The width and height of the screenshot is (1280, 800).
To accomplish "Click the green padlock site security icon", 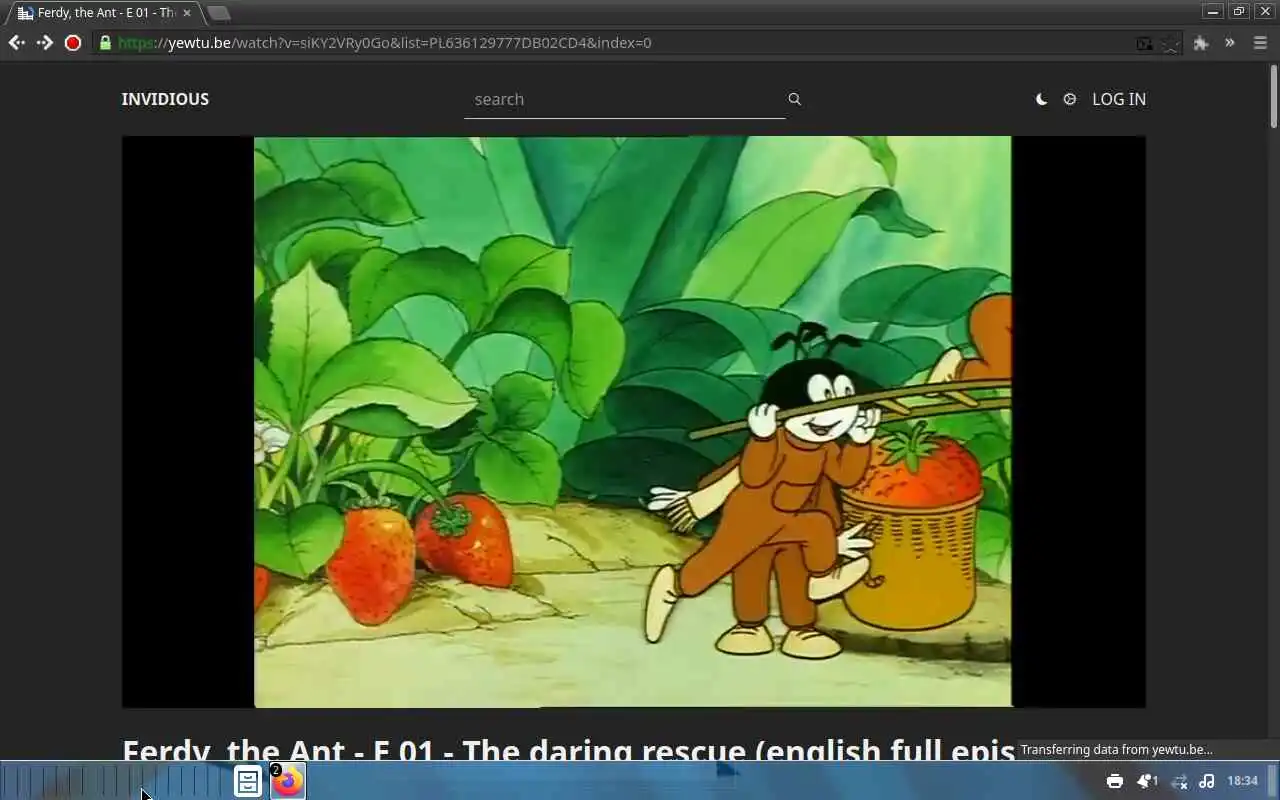I will [105, 43].
